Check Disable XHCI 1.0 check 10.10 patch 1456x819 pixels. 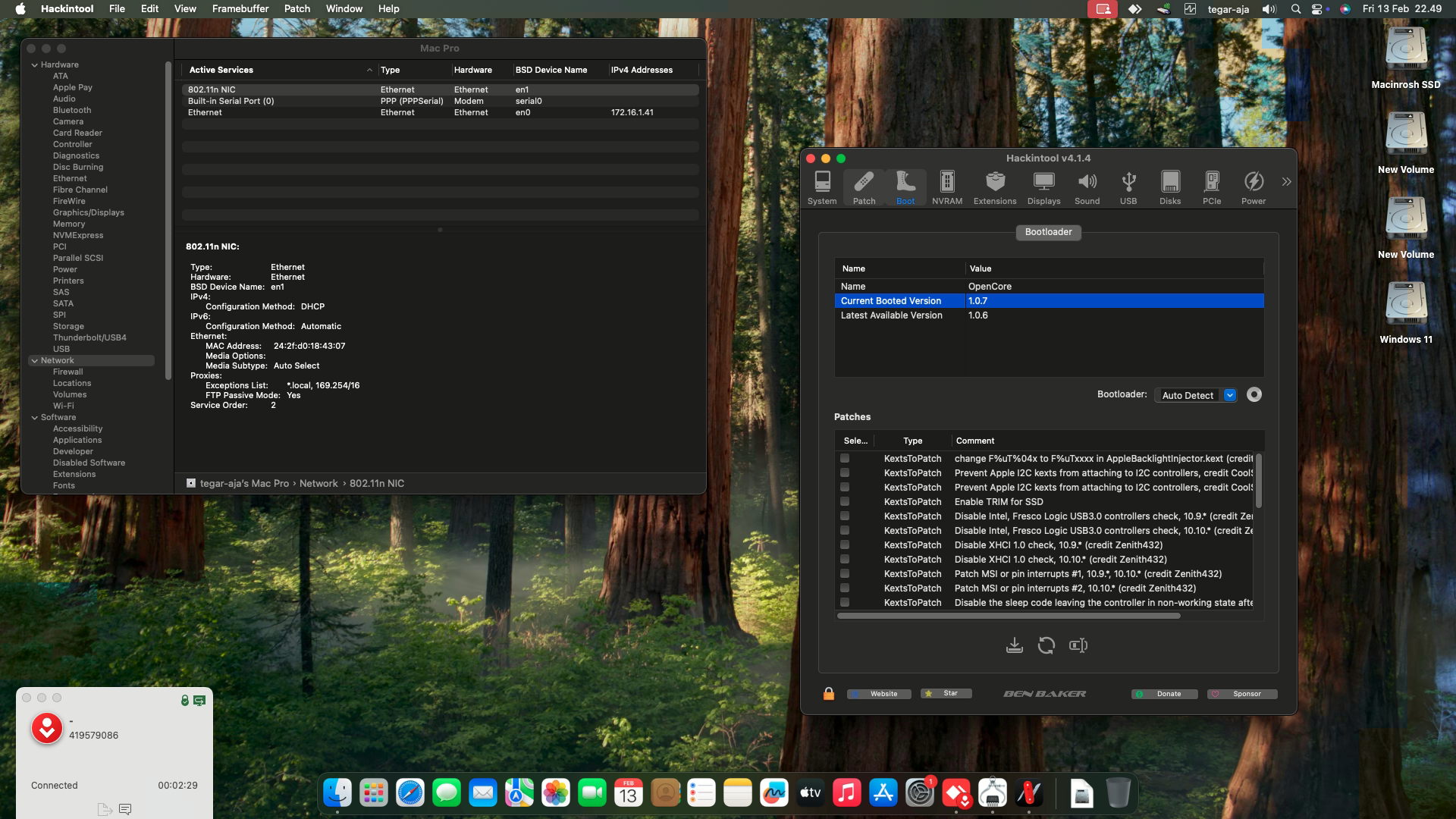pos(845,559)
